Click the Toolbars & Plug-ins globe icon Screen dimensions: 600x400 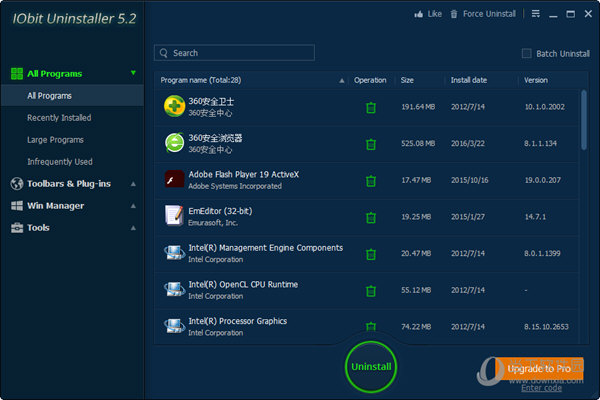pos(17,184)
